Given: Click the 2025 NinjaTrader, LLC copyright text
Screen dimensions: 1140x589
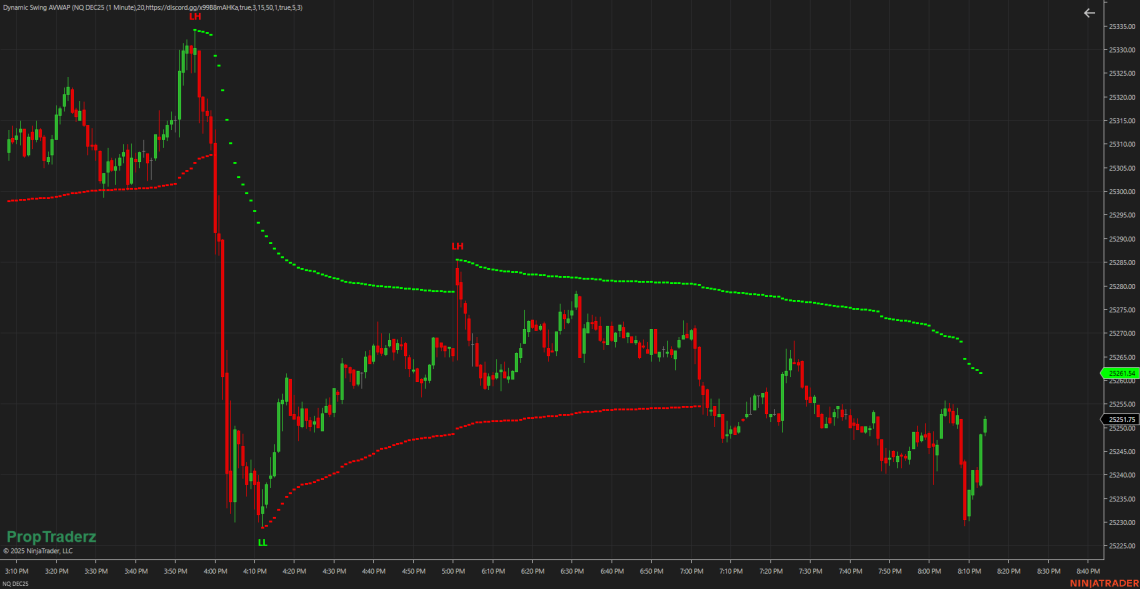Looking at the screenshot, I should tap(38, 550).
